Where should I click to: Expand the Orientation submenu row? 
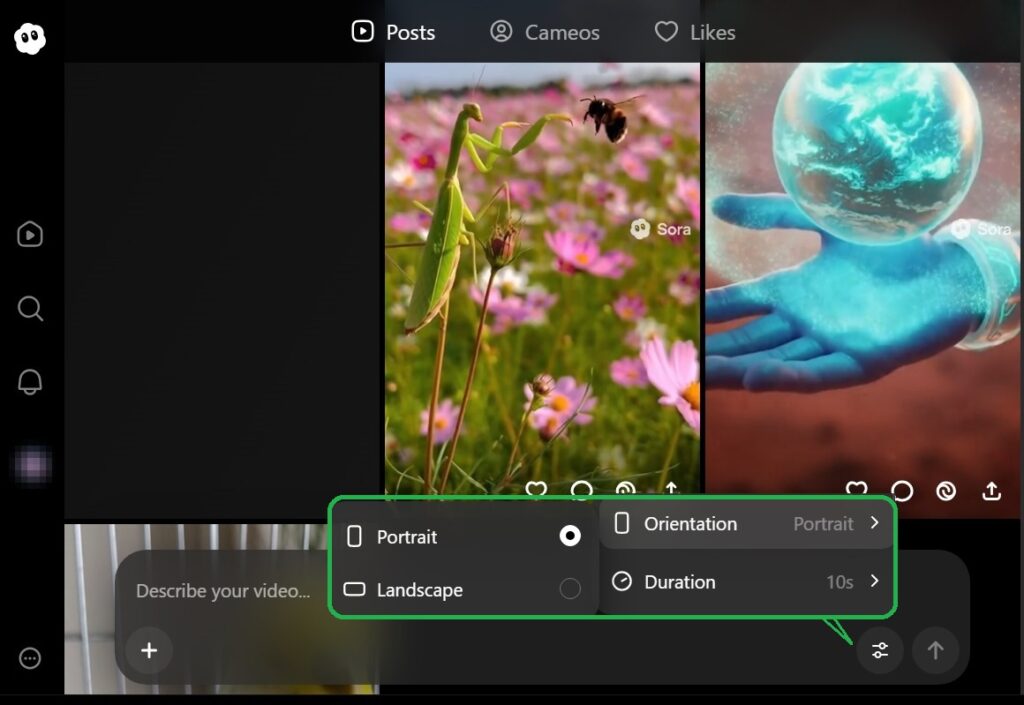(747, 524)
